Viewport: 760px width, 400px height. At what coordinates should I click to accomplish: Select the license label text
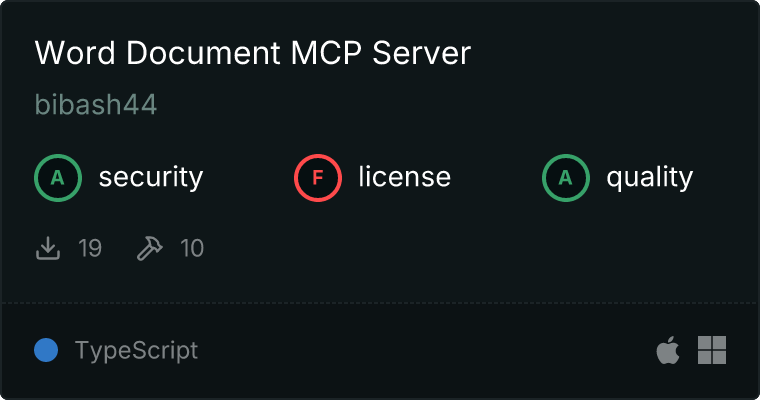point(405,176)
